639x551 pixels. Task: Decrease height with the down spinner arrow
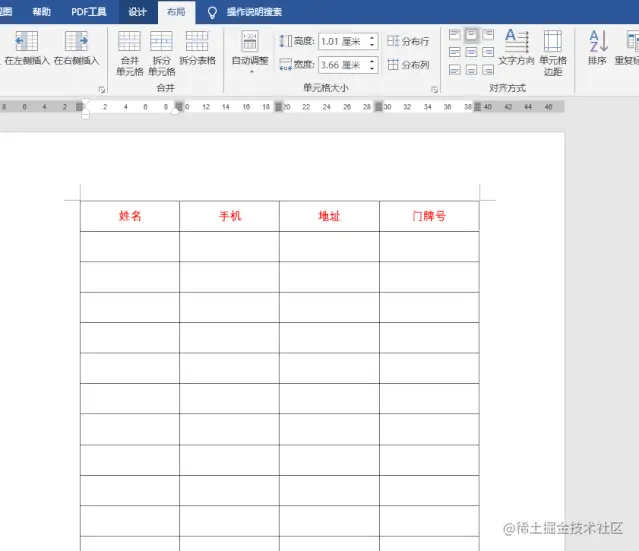372,44
